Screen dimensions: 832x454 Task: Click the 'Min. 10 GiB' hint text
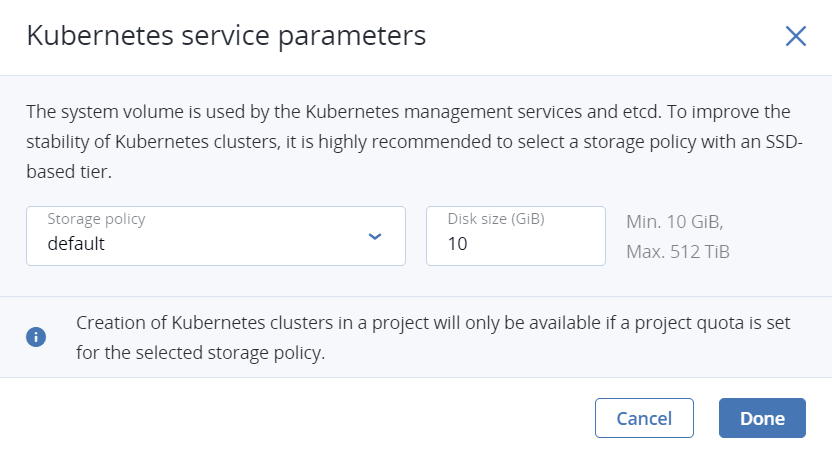coord(673,222)
